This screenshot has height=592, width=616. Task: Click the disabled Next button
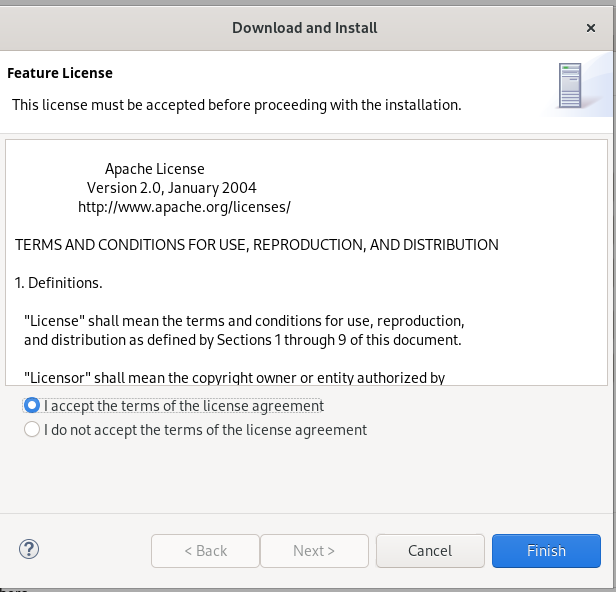pyautogui.click(x=314, y=551)
